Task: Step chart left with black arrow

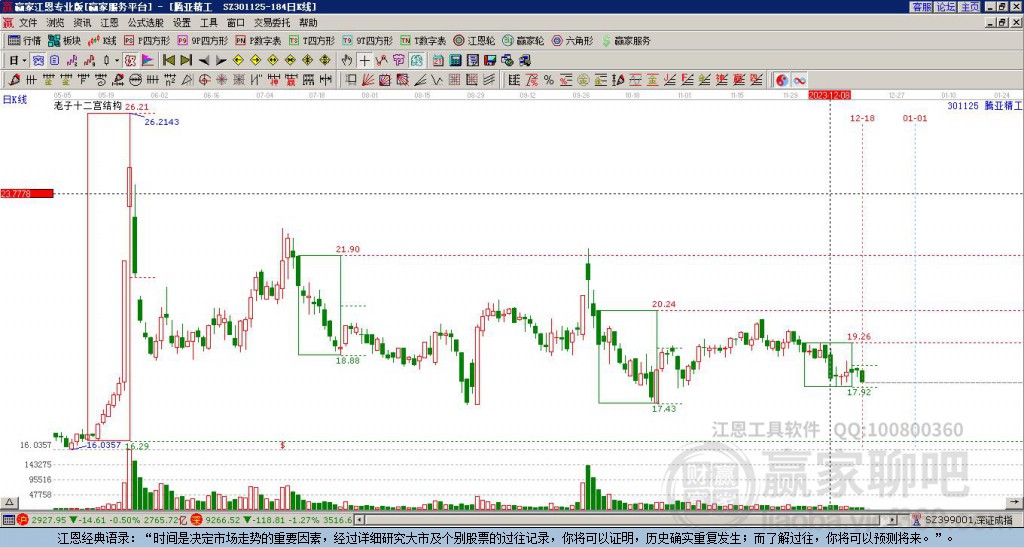Action: pos(204,61)
